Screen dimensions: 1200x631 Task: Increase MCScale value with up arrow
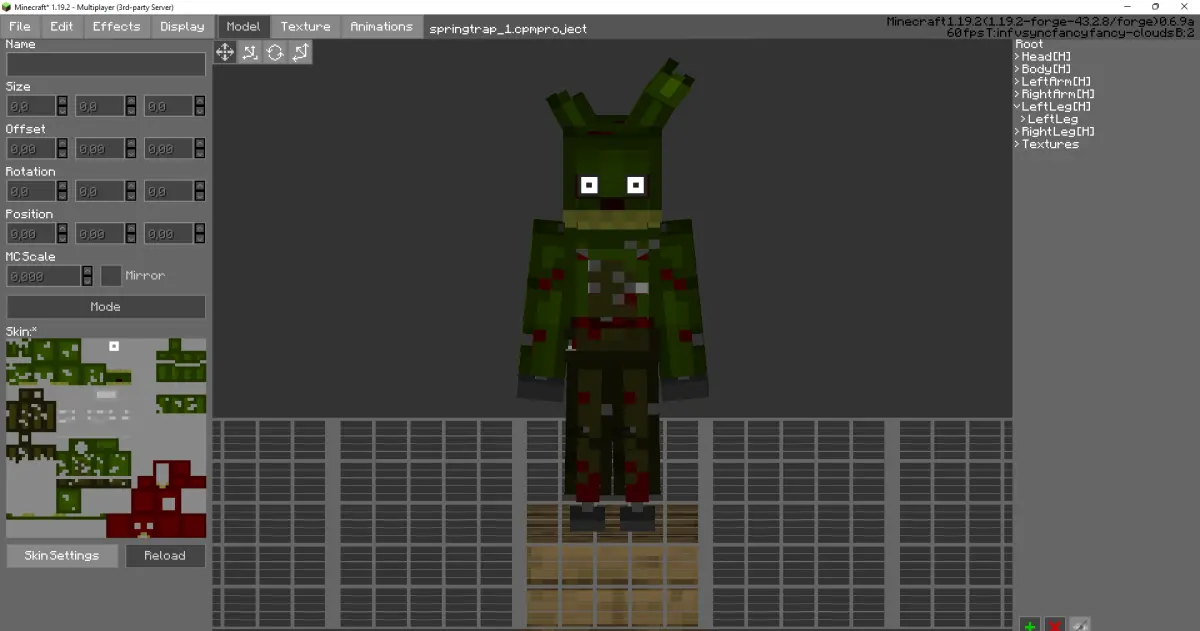[87, 271]
